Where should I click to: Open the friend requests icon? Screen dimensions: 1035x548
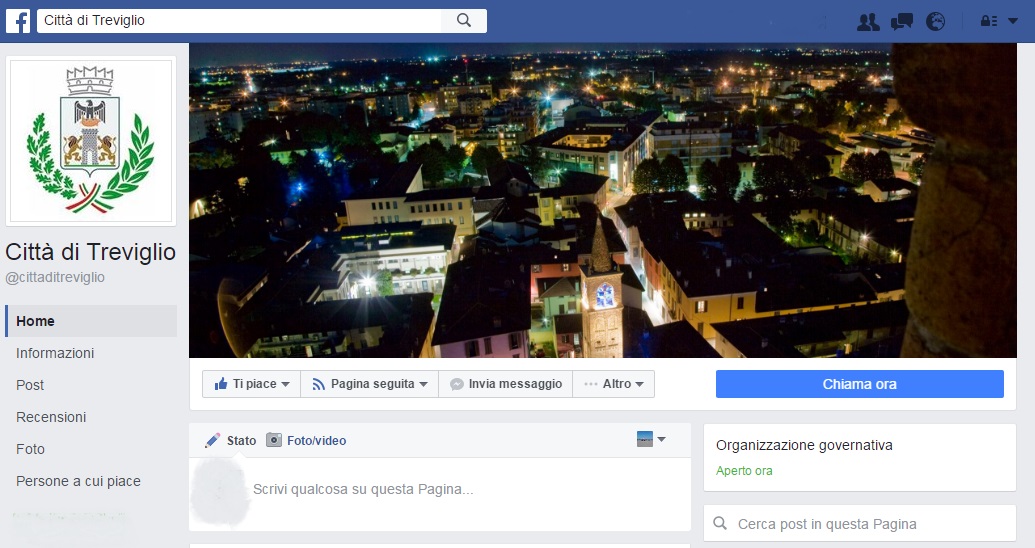click(x=868, y=22)
